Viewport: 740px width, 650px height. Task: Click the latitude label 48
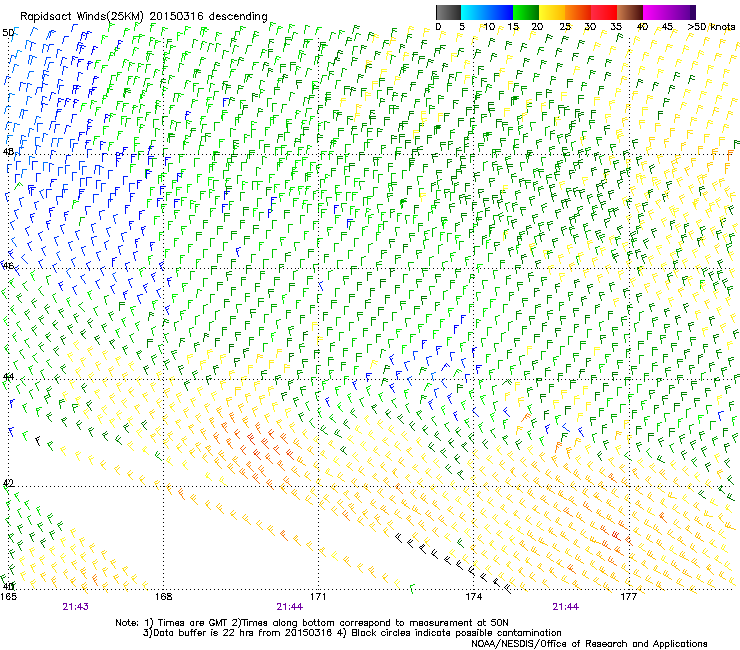point(8,152)
